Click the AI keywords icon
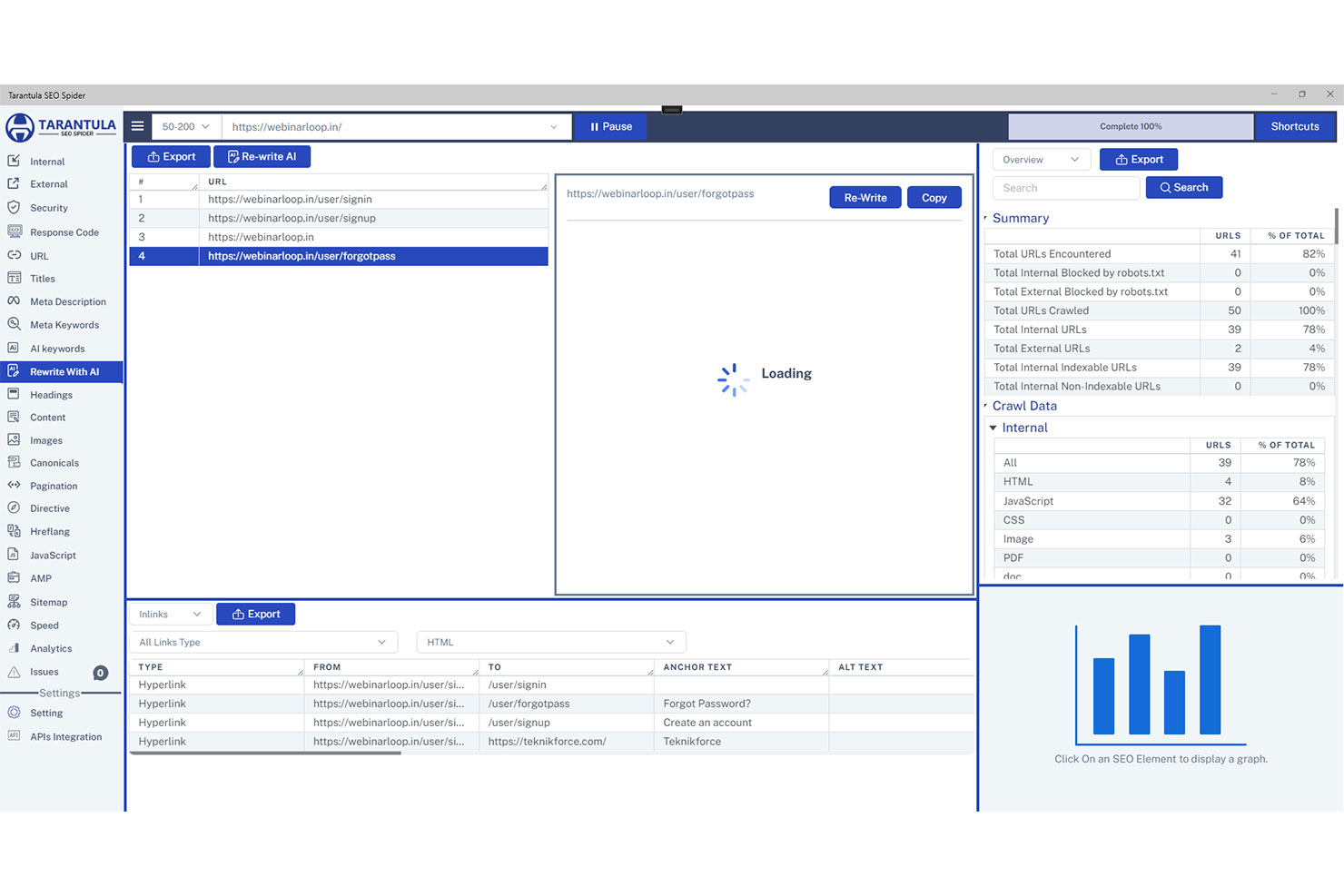Image resolution: width=1344 pixels, height=896 pixels. click(14, 348)
